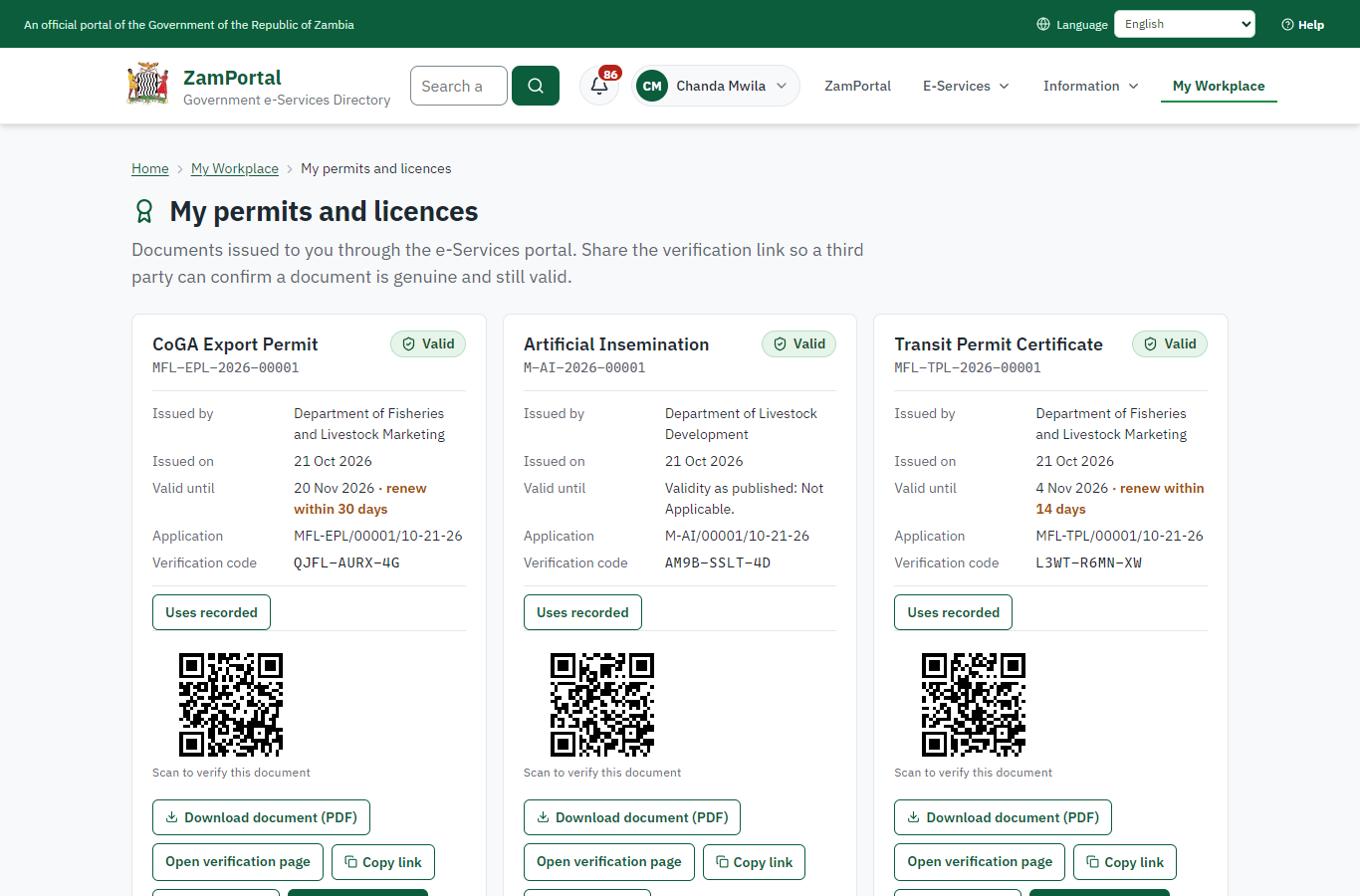Copy link for Artificial Insemination
The width and height of the screenshot is (1360, 896).
pos(754,862)
